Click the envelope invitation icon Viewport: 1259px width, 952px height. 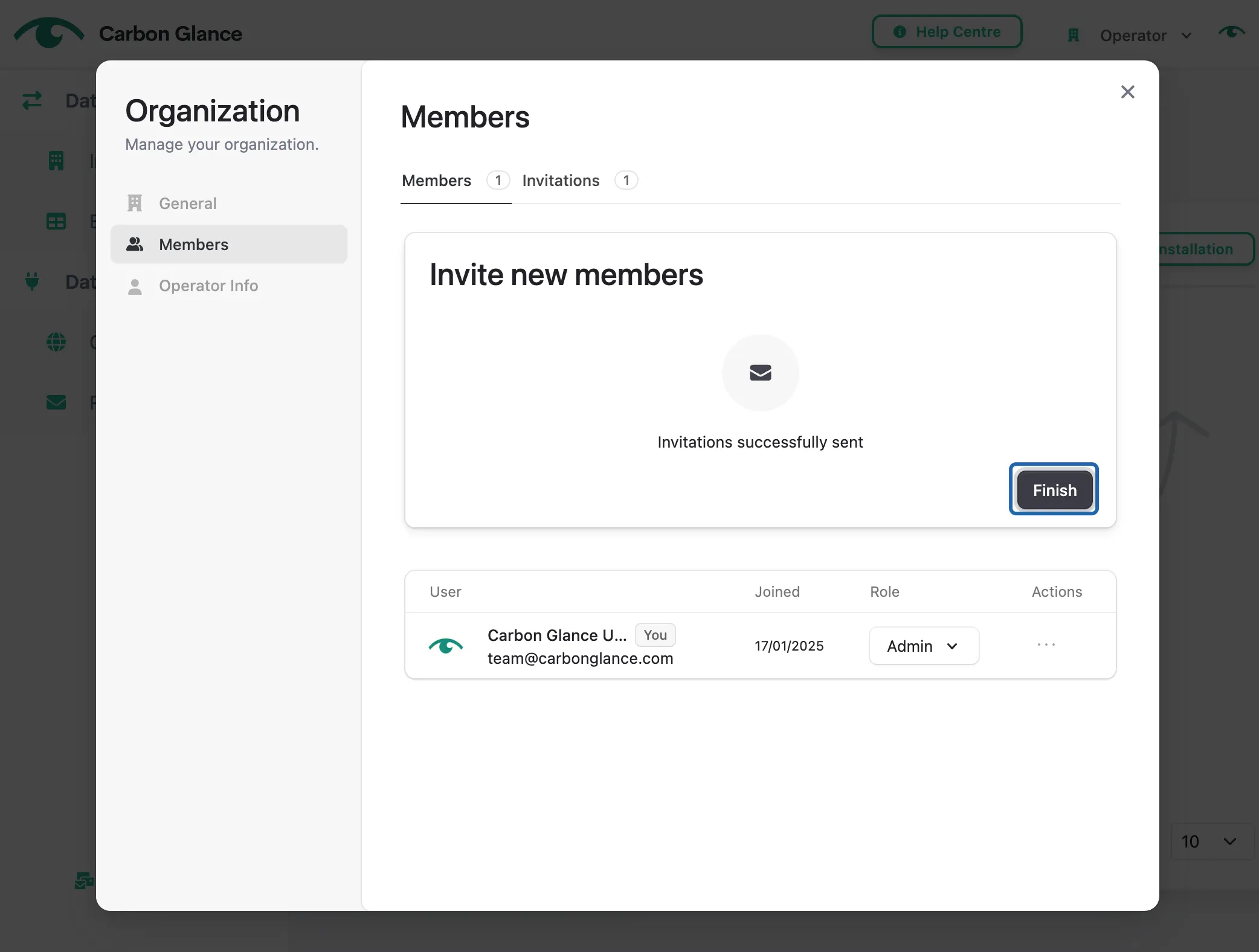760,373
